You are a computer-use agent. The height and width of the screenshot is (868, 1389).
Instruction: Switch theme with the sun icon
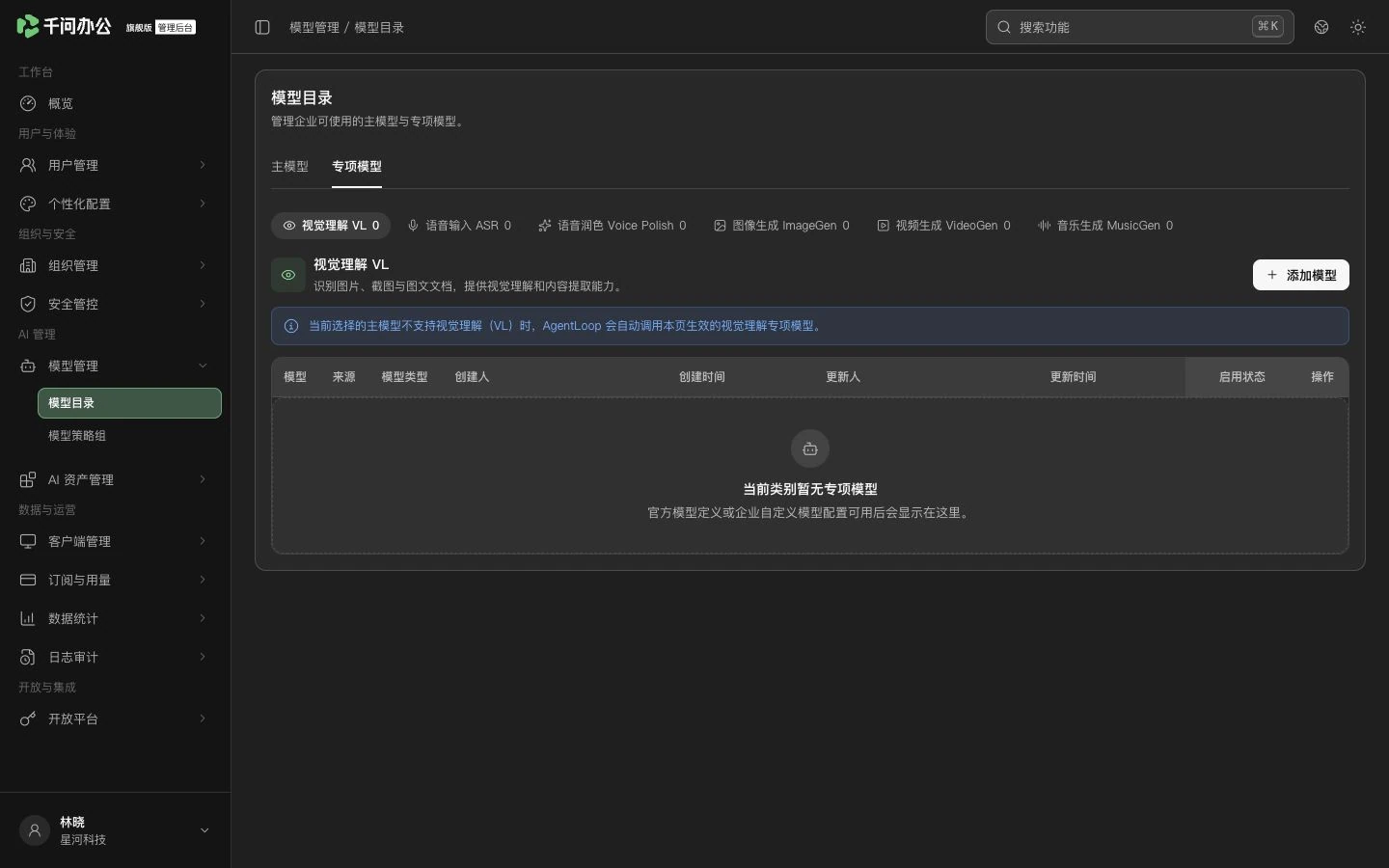1358,27
